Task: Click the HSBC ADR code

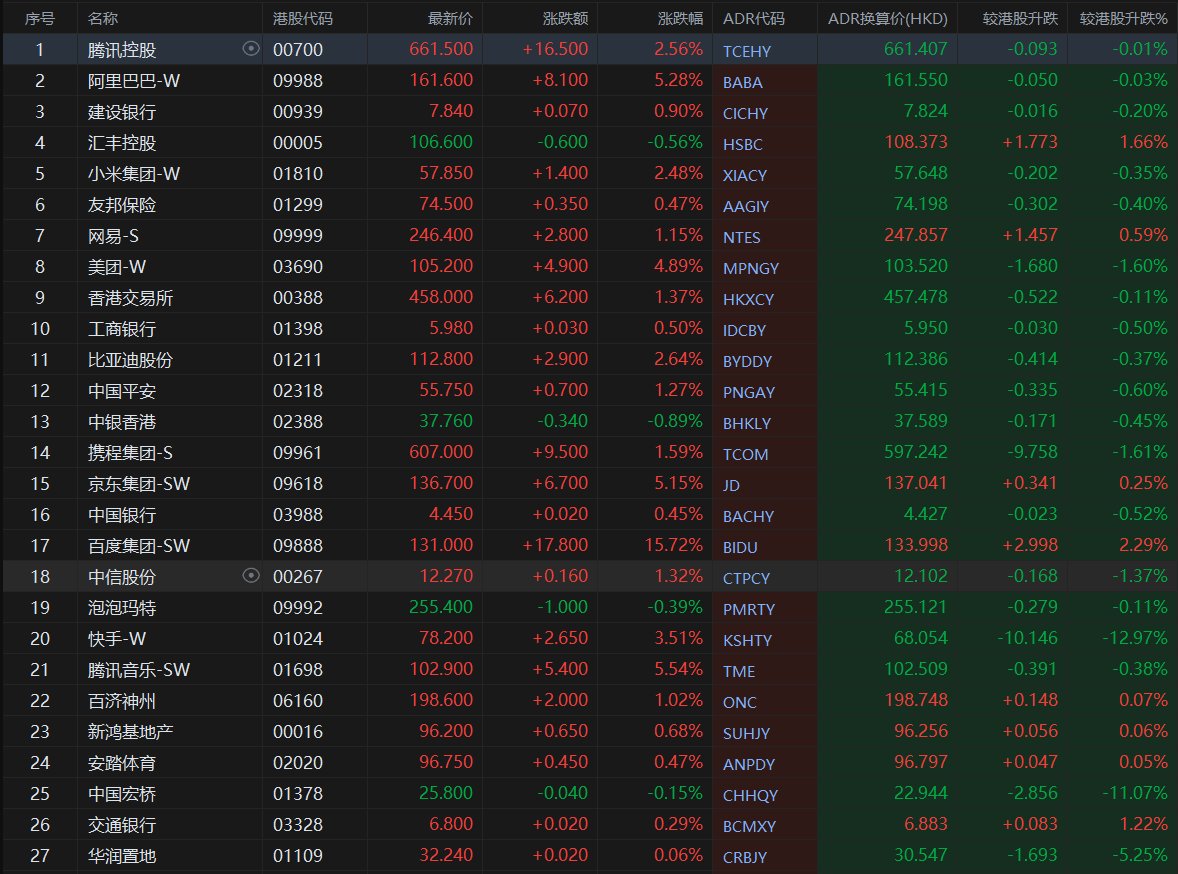Action: point(742,144)
